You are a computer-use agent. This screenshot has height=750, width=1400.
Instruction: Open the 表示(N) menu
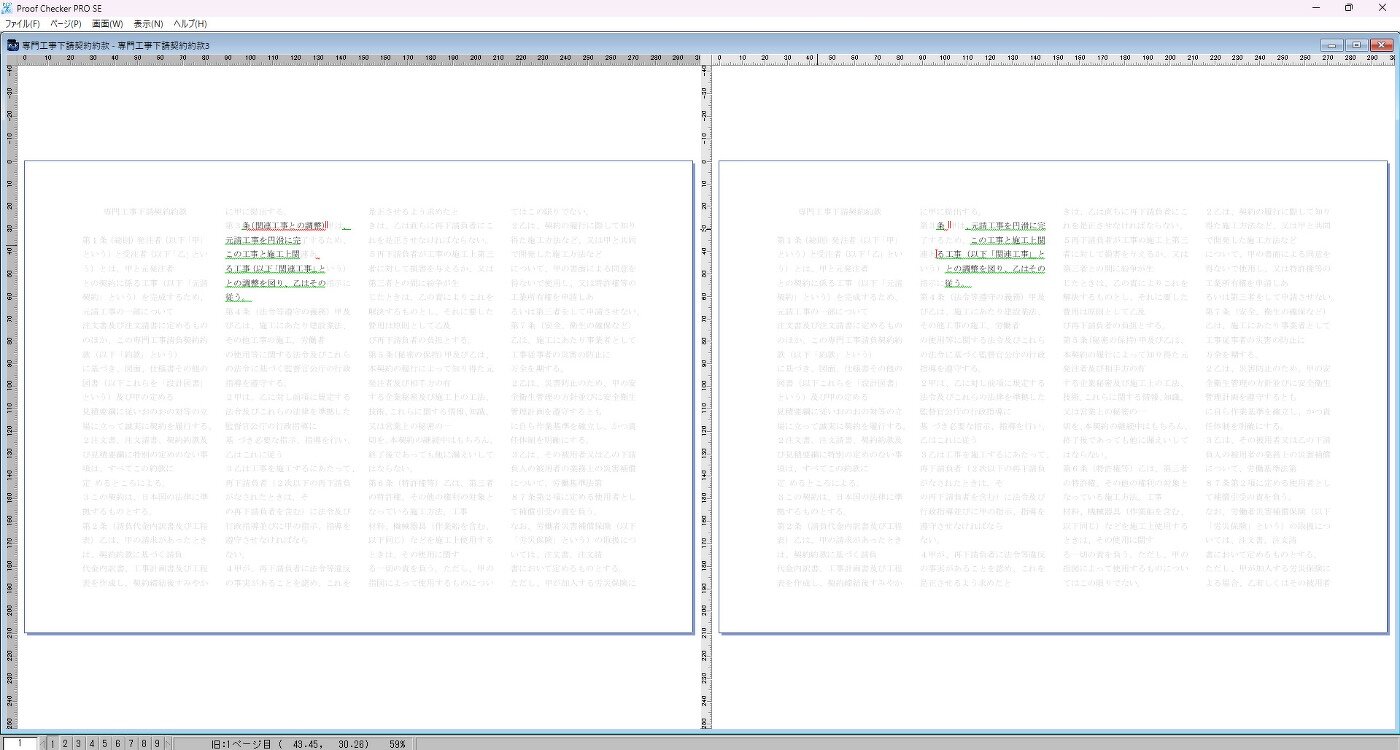148,23
